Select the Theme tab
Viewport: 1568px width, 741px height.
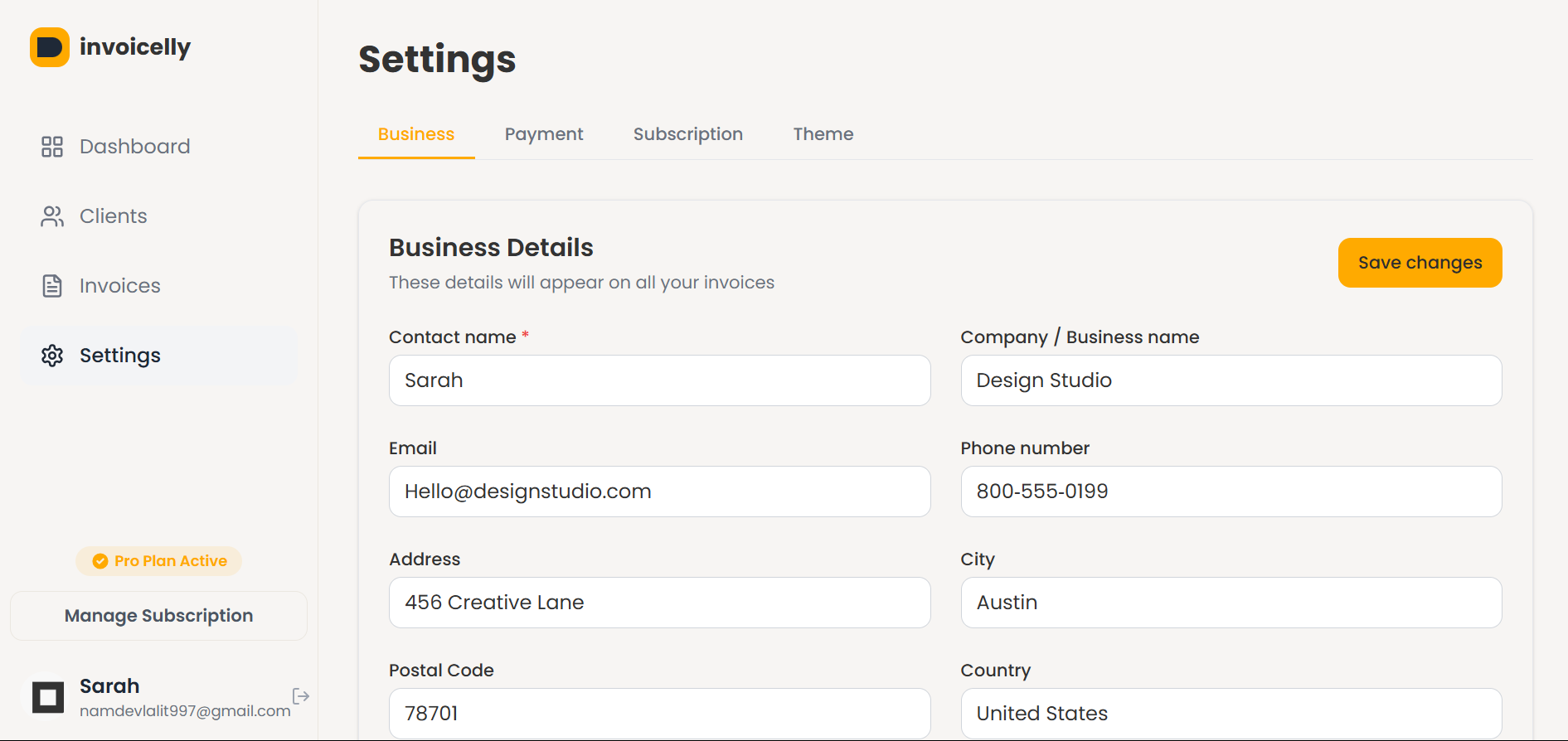click(823, 134)
